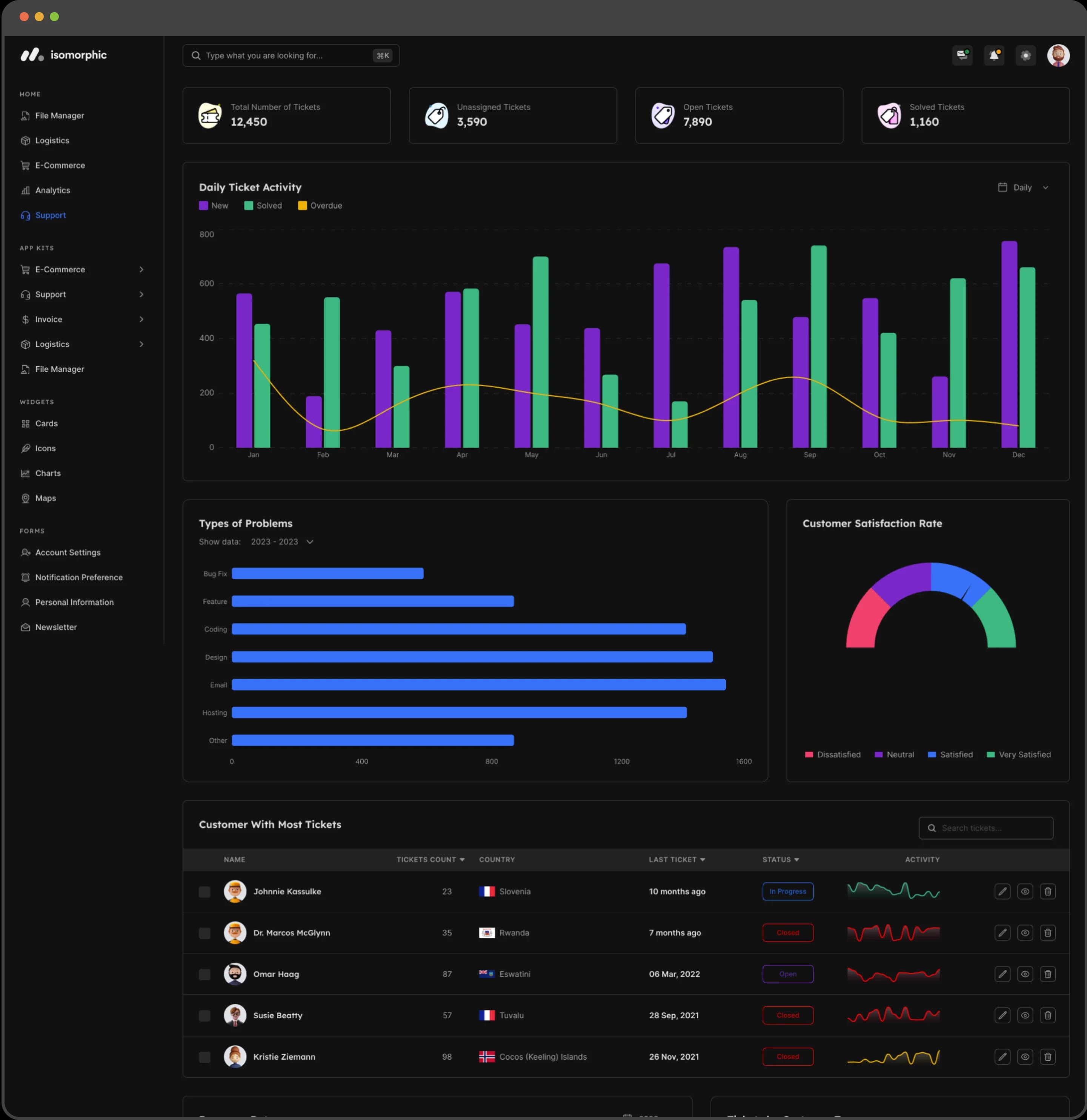Expand App Kits E-Commerce submenu chevron
The image size is (1087, 1120).
tap(141, 269)
